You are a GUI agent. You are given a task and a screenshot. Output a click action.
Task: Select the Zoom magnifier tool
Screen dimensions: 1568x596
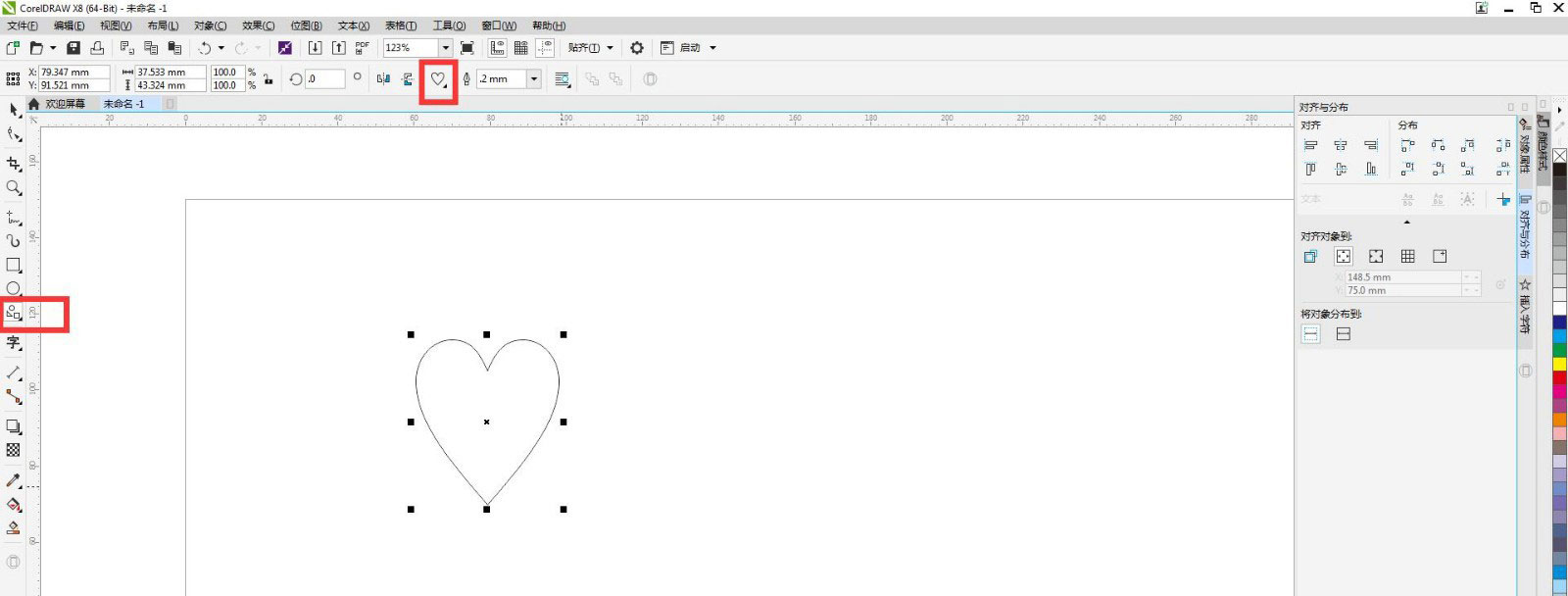tap(14, 187)
